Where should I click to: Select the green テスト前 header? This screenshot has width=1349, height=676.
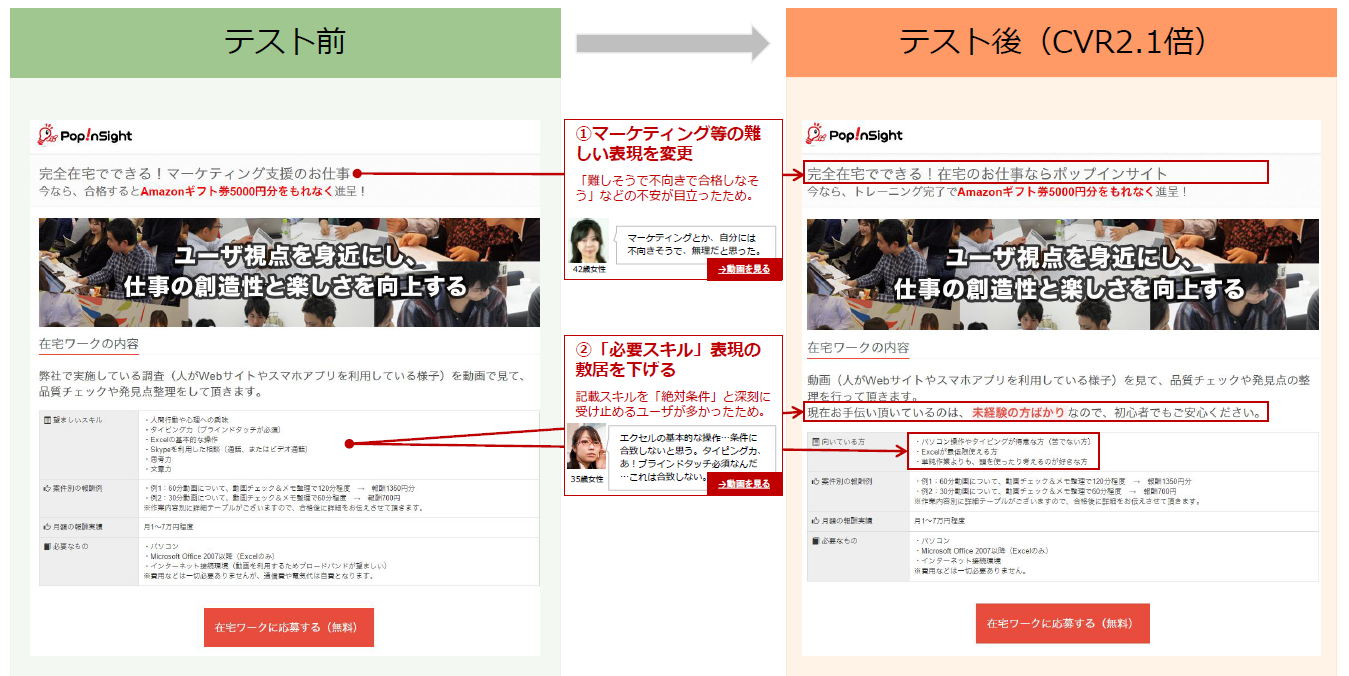(285, 43)
